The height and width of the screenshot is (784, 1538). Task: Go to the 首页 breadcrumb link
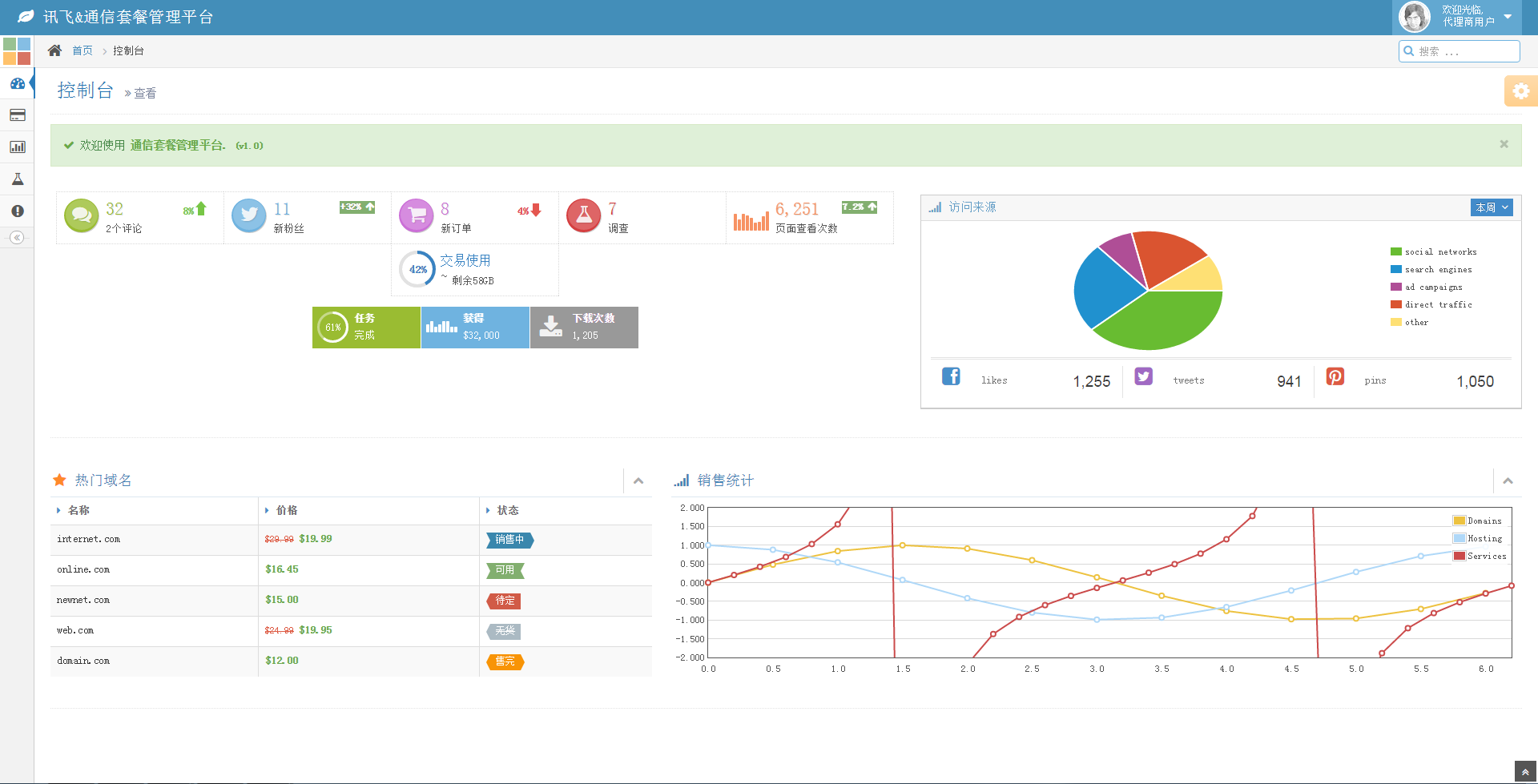83,50
